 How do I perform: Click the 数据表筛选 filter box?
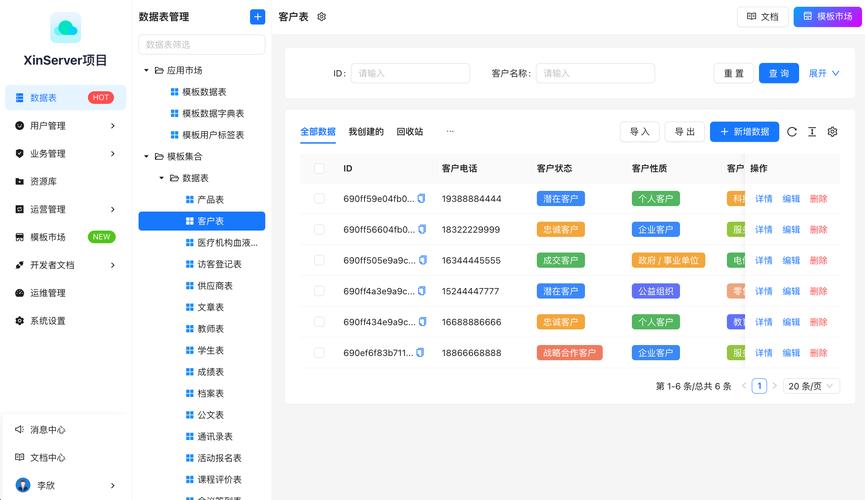(202, 44)
